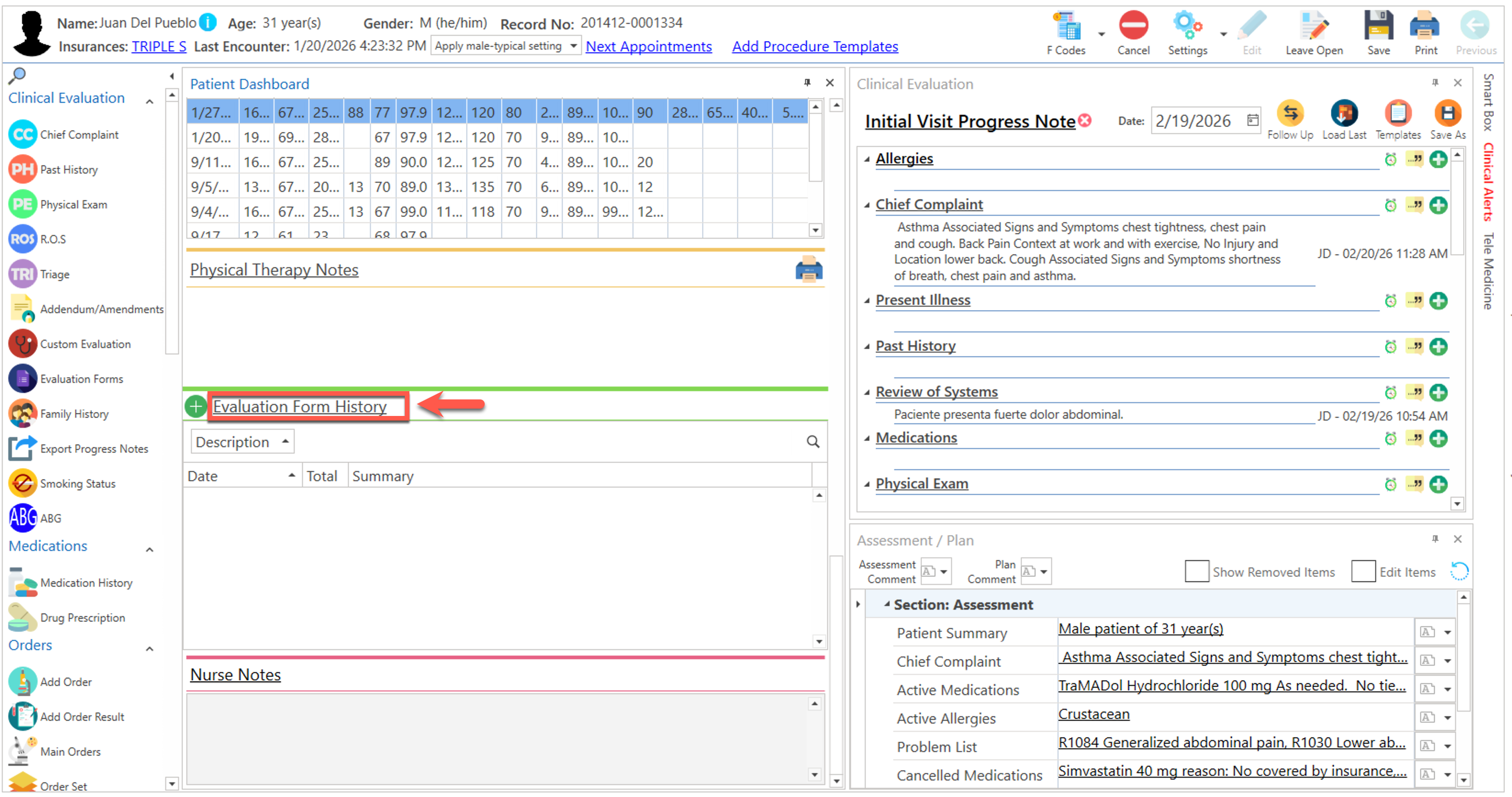Open the Templates icon in Clinical Evaluation
The height and width of the screenshot is (797, 1512).
(1398, 114)
